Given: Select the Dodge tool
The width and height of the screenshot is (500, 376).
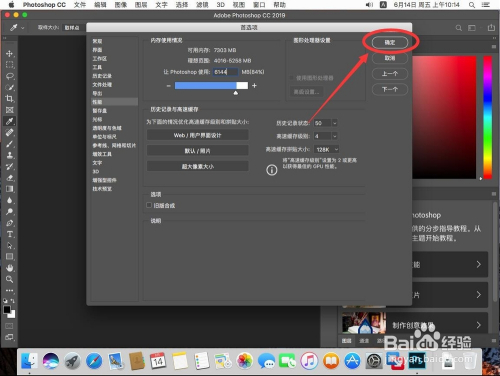Looking at the screenshot, I should [10, 212].
